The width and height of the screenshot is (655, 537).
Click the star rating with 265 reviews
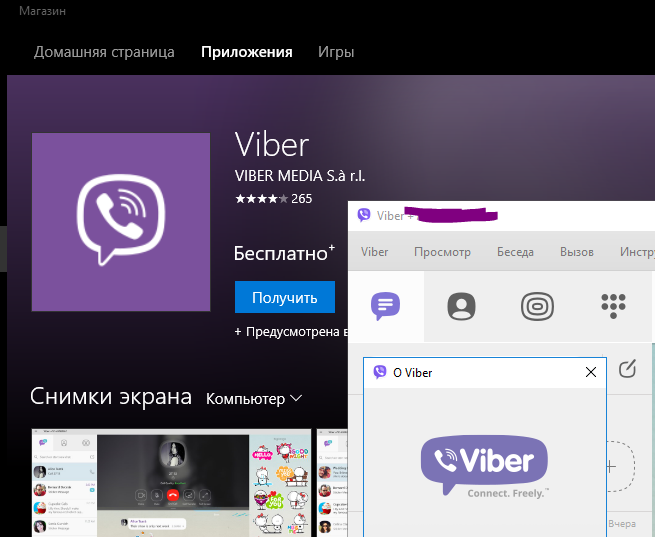[x=273, y=198]
